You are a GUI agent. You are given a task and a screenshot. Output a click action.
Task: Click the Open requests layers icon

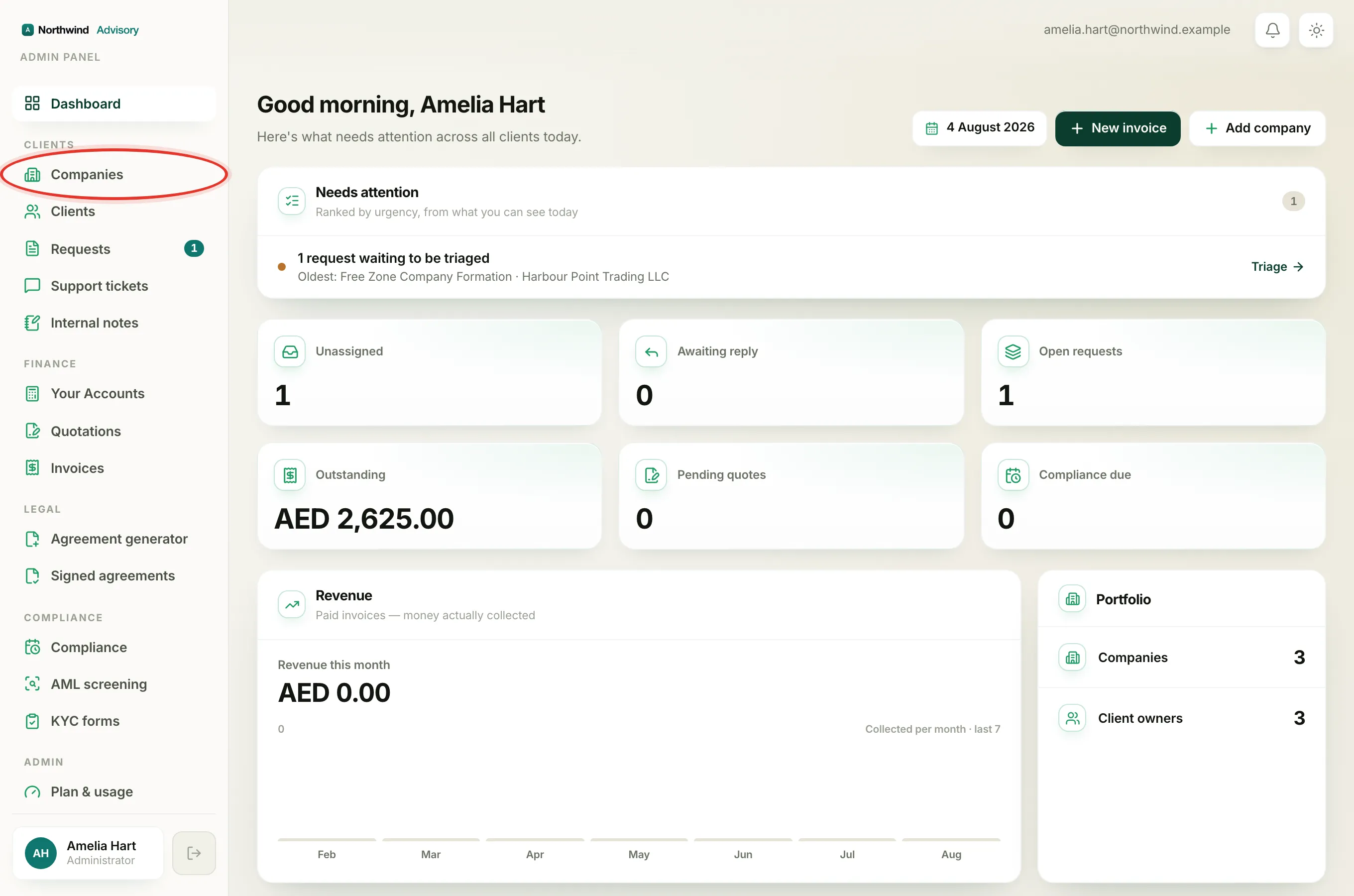point(1013,351)
